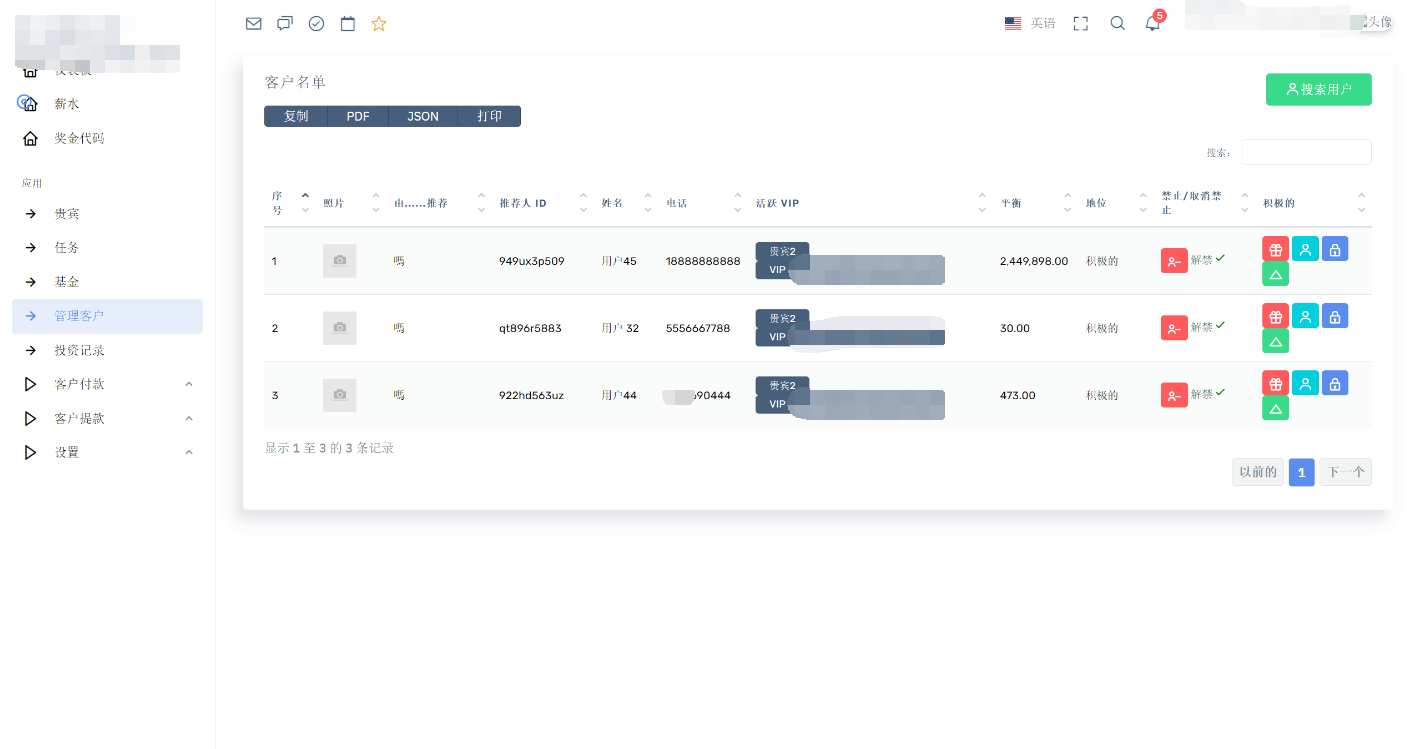Click blue lock icon in 922hd563uz row

pos(1335,383)
